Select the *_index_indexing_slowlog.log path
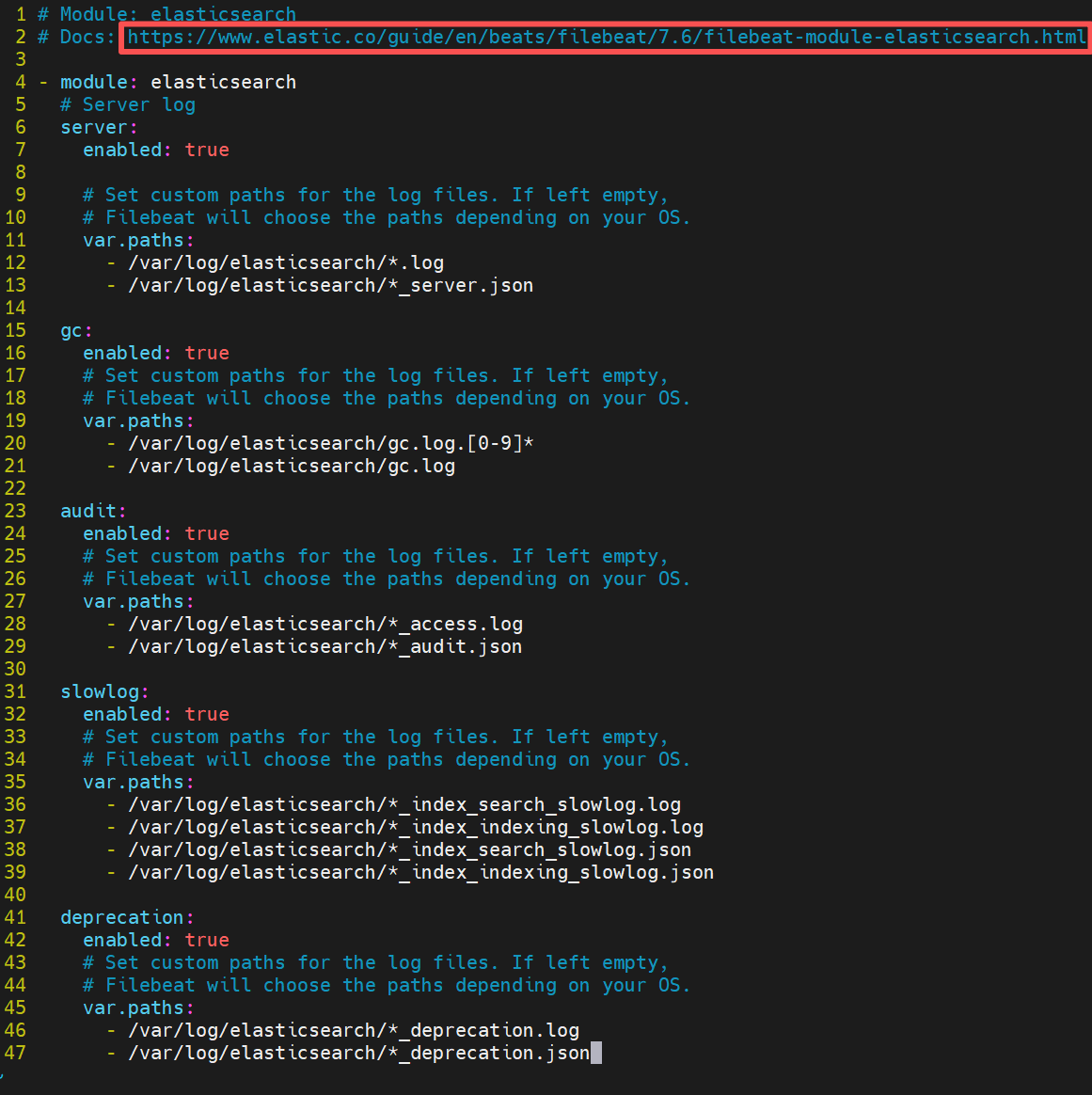This screenshot has width=1092, height=1095. click(x=416, y=827)
